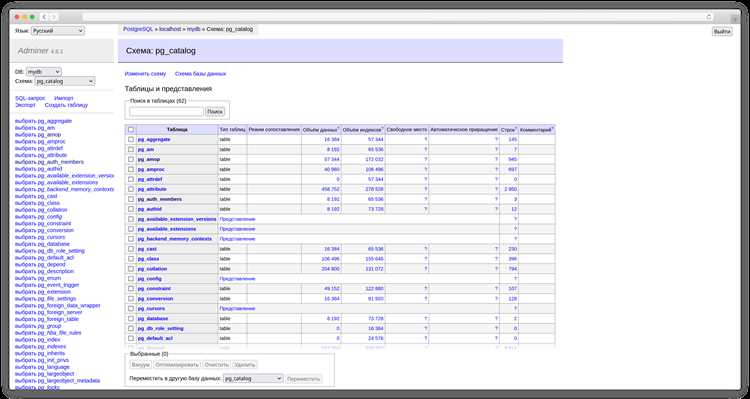Open the pg_backend_memory_contexts table link

[x=175, y=239]
